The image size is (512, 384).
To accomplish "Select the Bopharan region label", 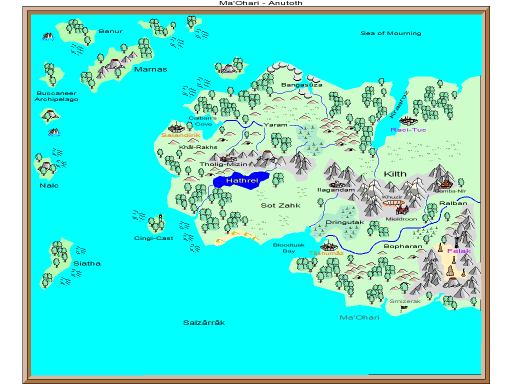I will point(403,246).
